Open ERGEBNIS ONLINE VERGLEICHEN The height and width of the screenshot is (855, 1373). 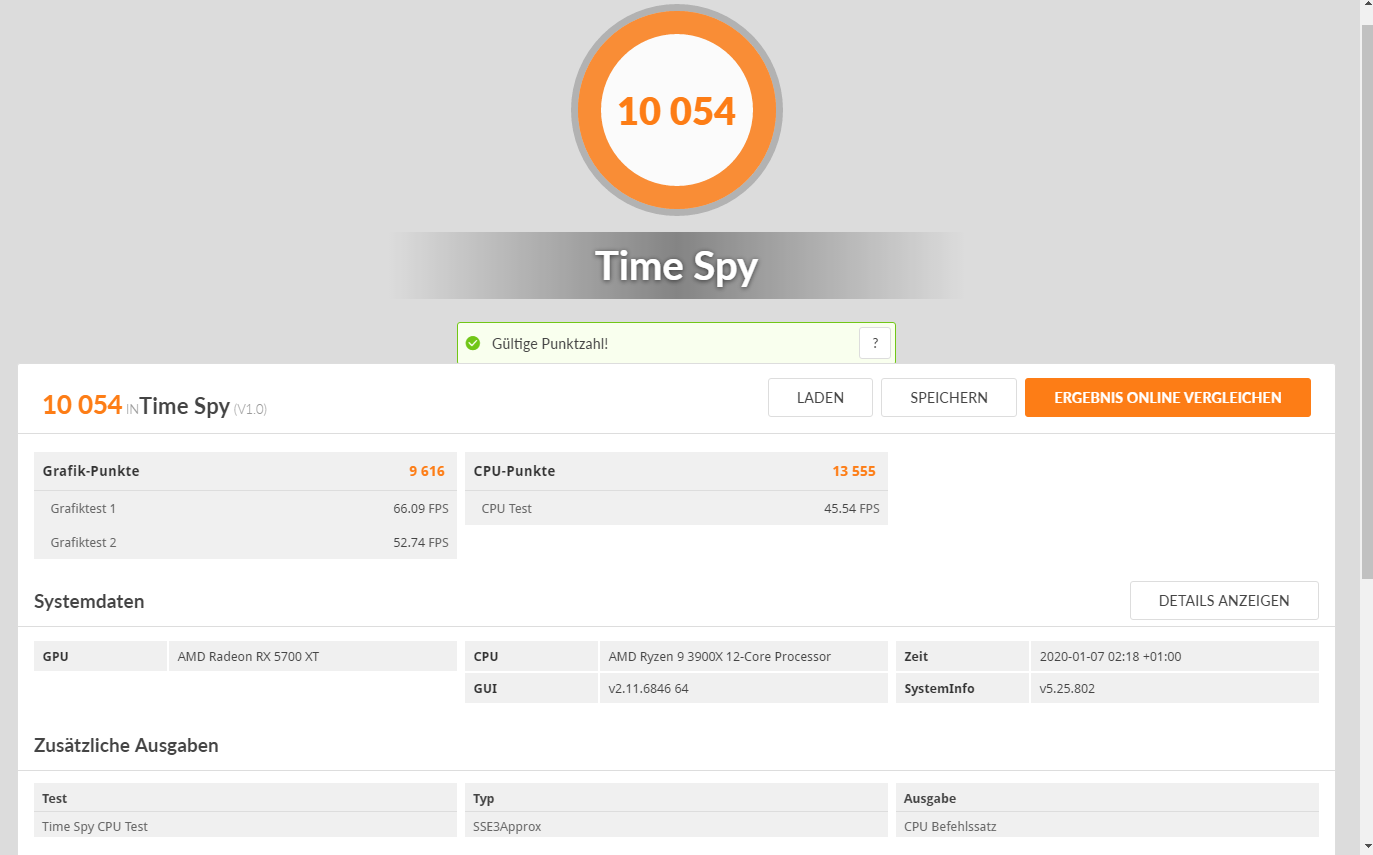1167,397
